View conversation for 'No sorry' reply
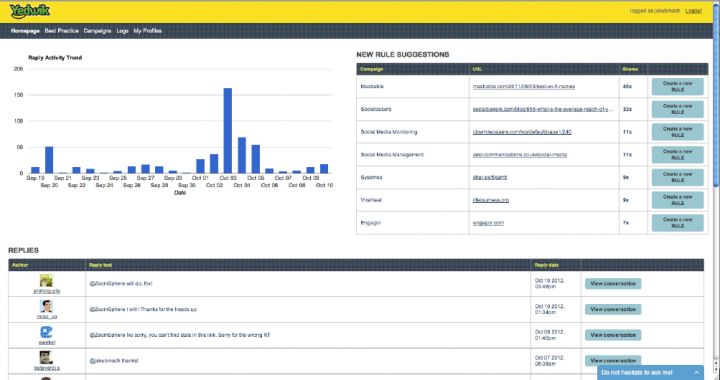The image size is (720, 380). pos(613,335)
